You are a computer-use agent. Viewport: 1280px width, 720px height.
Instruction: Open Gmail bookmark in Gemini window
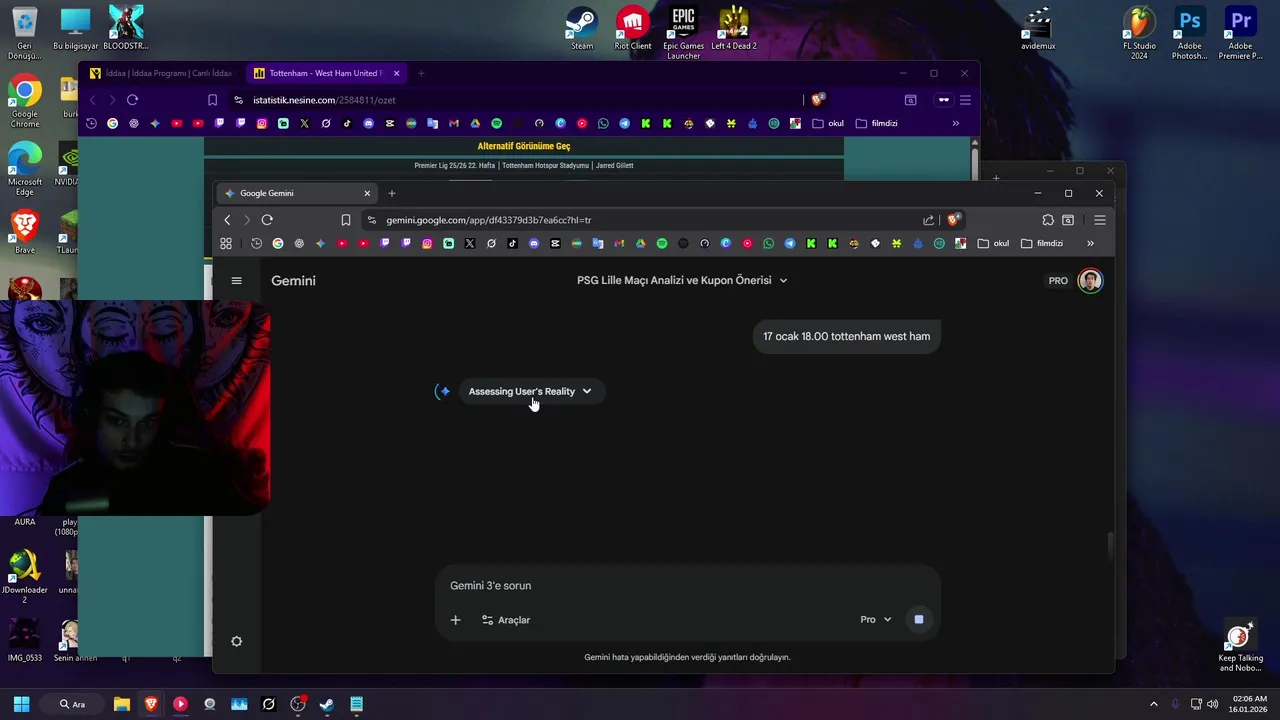click(x=619, y=243)
